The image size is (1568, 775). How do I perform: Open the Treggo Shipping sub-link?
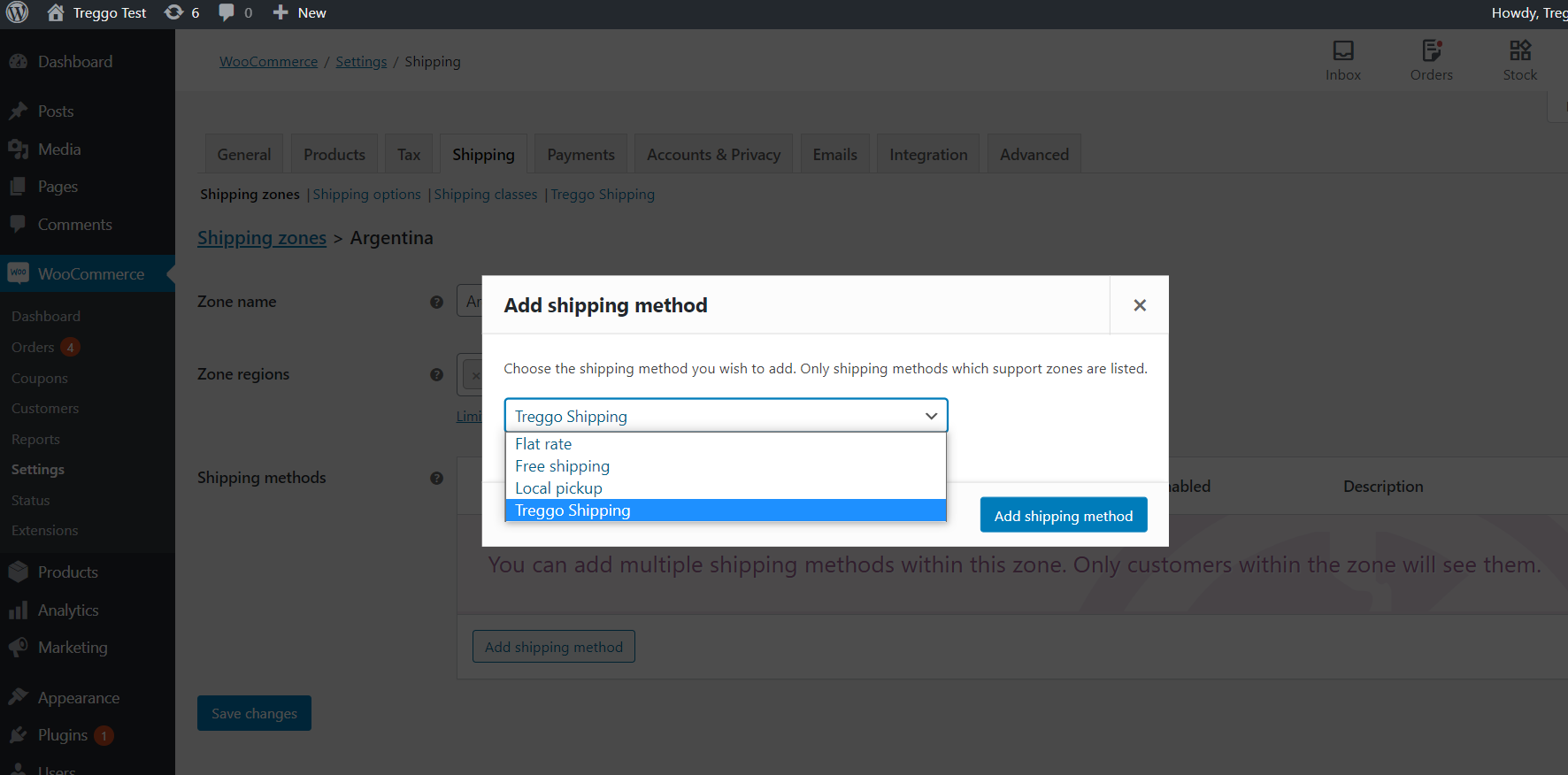tap(603, 194)
